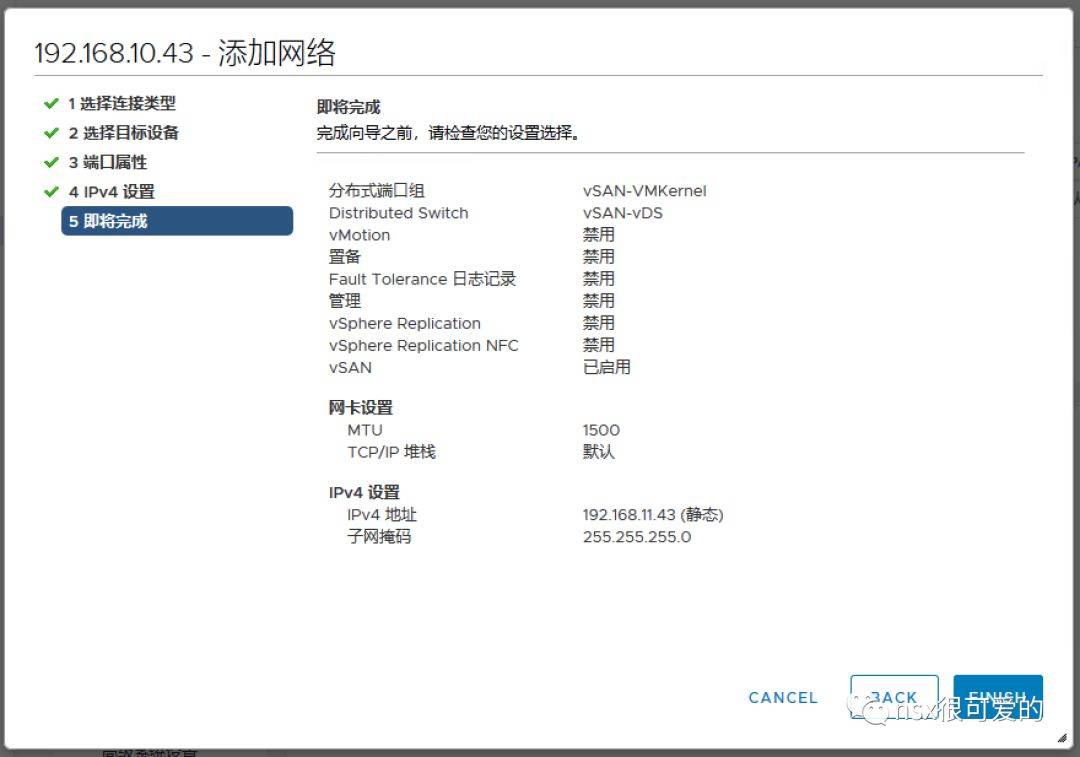Click FINISH to complete the wizard

pos(997,697)
